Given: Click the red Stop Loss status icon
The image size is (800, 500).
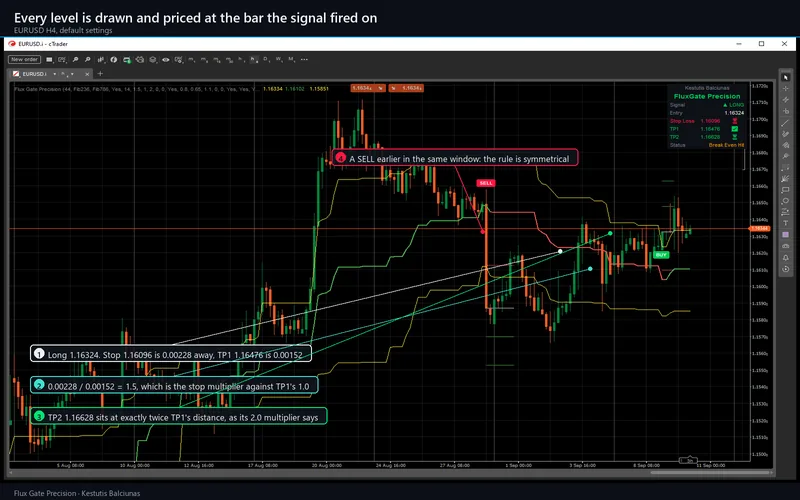Looking at the screenshot, I should tap(735, 121).
